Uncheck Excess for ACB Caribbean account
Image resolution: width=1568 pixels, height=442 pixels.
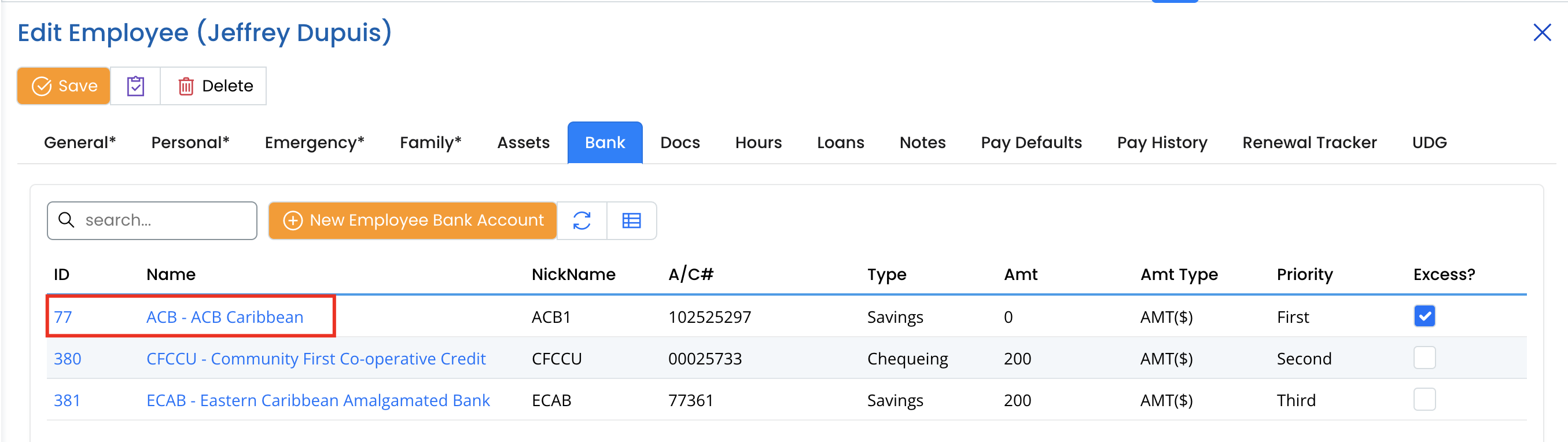[x=1424, y=316]
